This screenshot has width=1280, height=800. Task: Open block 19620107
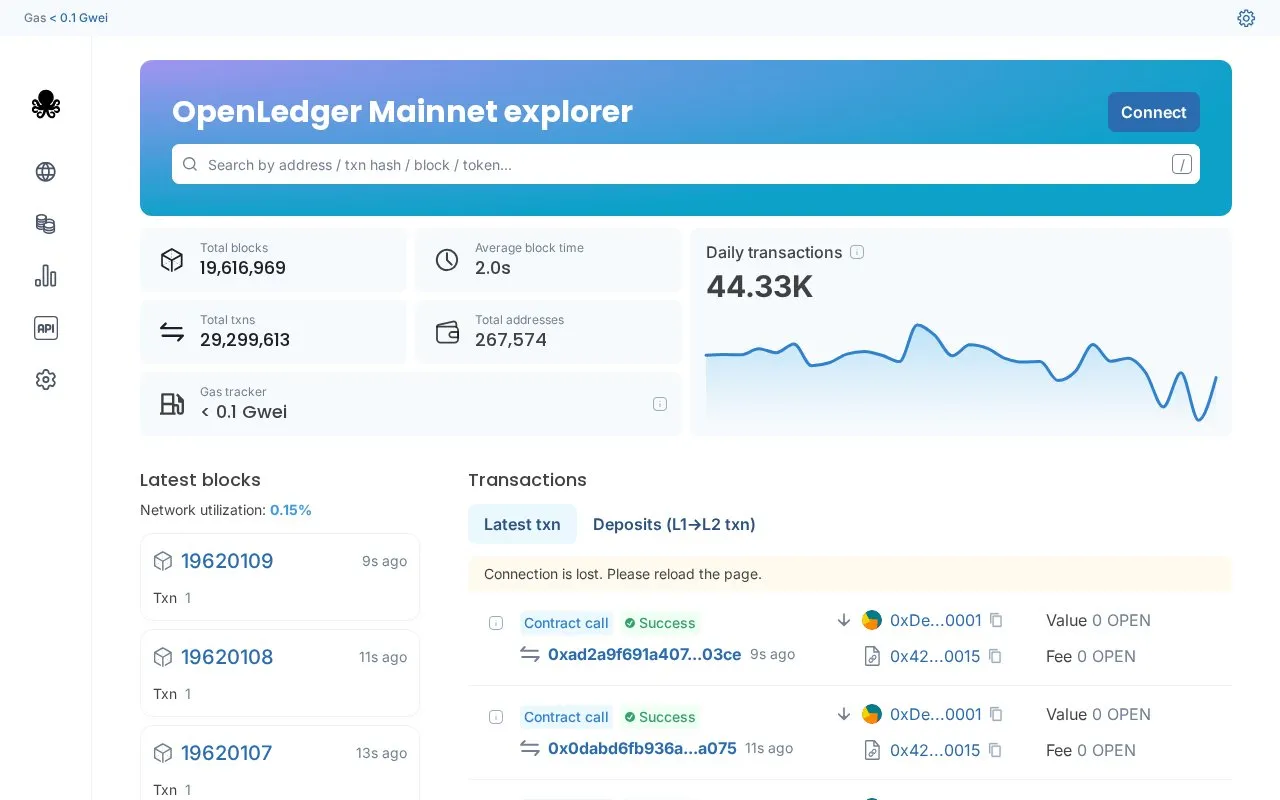(227, 753)
